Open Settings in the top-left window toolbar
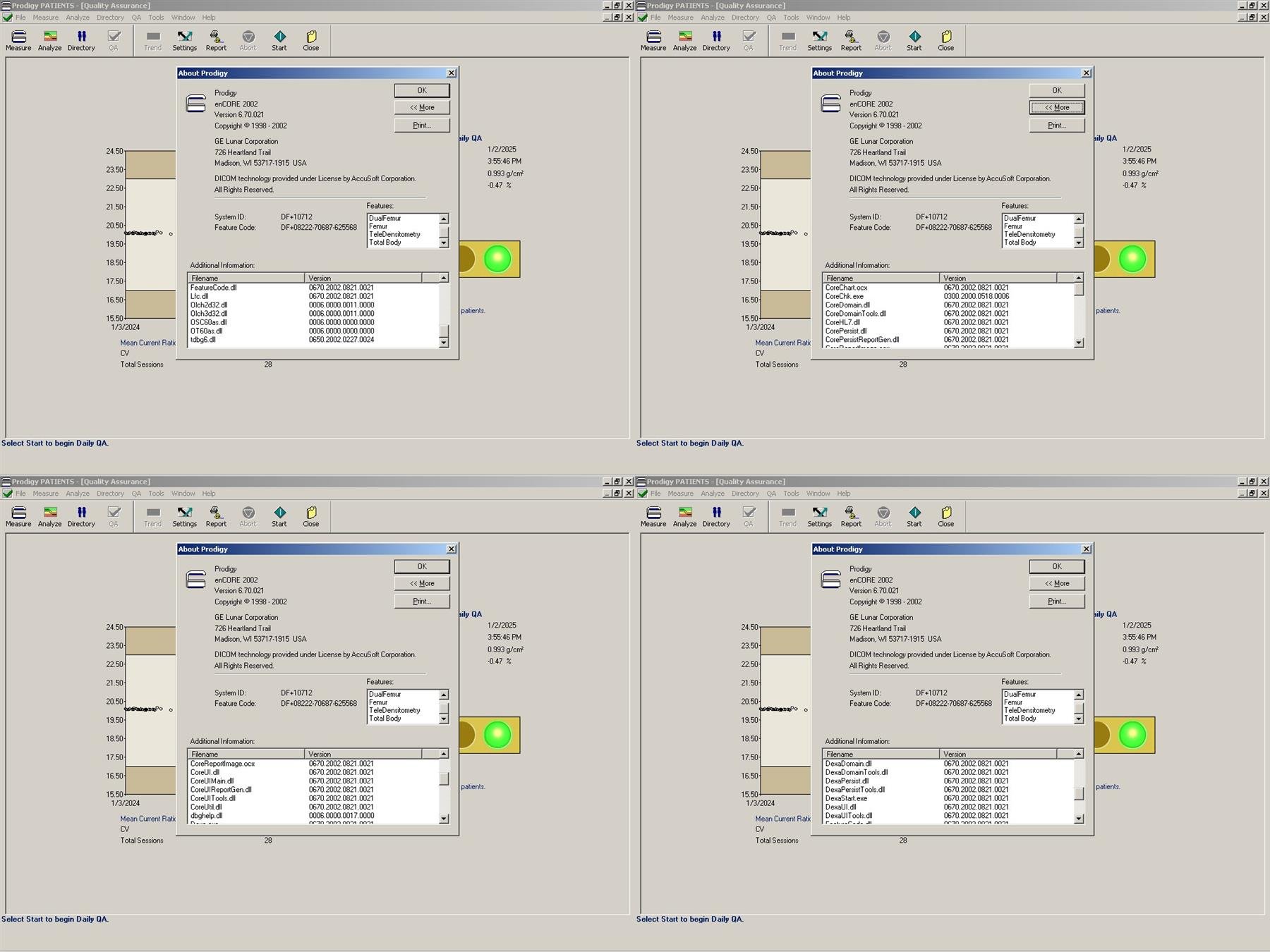 tap(184, 40)
